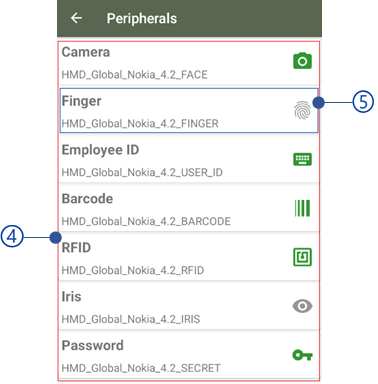Click the green keyboard icon
378x384 pixels.
click(302, 159)
